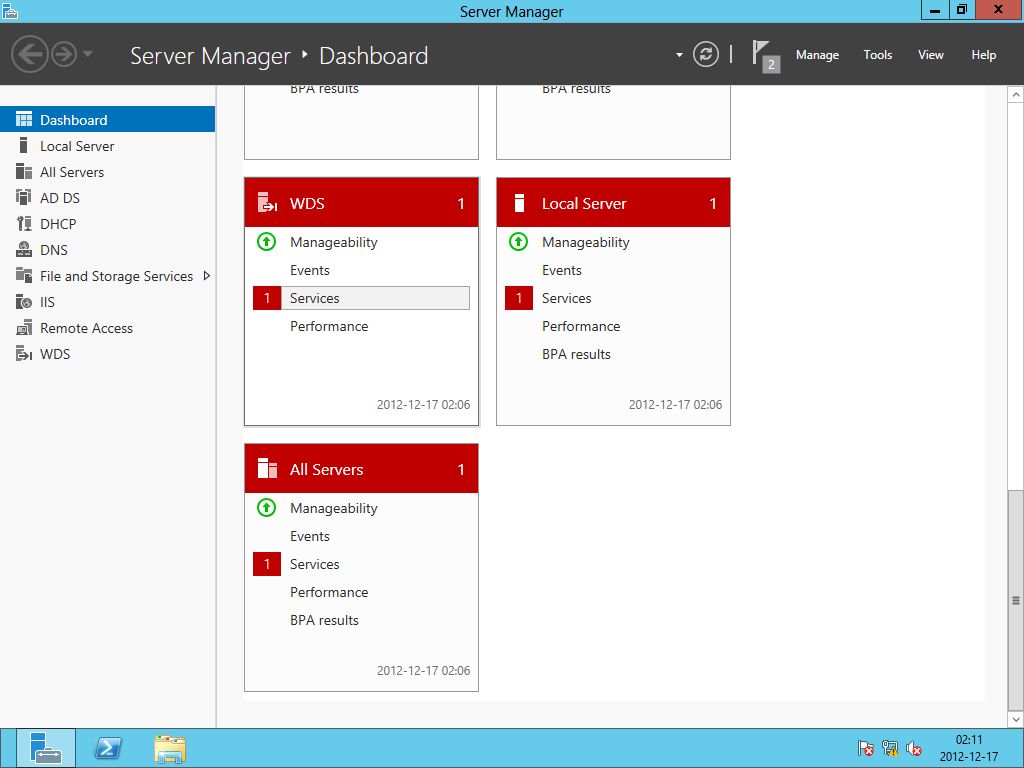Image resolution: width=1024 pixels, height=768 pixels.
Task: Open Events in All Servers tile
Action: [310, 536]
